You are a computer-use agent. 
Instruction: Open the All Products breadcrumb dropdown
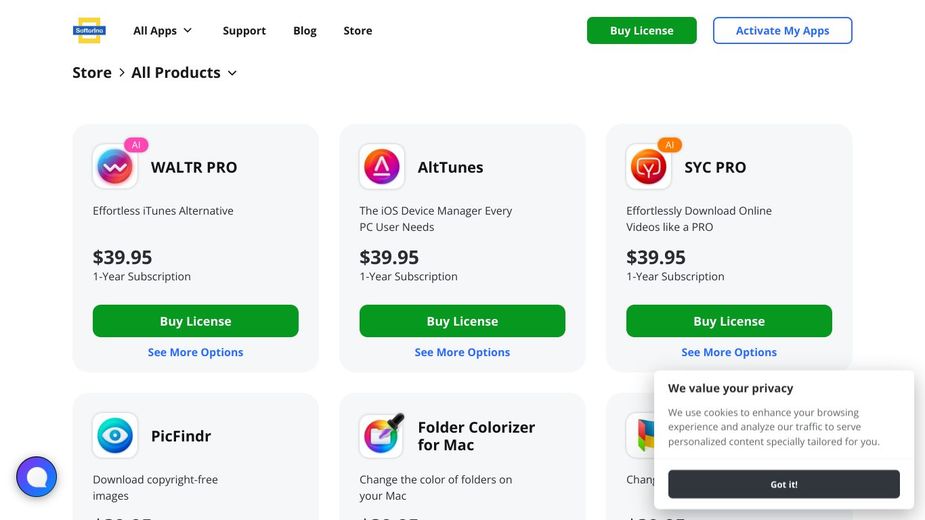(x=184, y=73)
